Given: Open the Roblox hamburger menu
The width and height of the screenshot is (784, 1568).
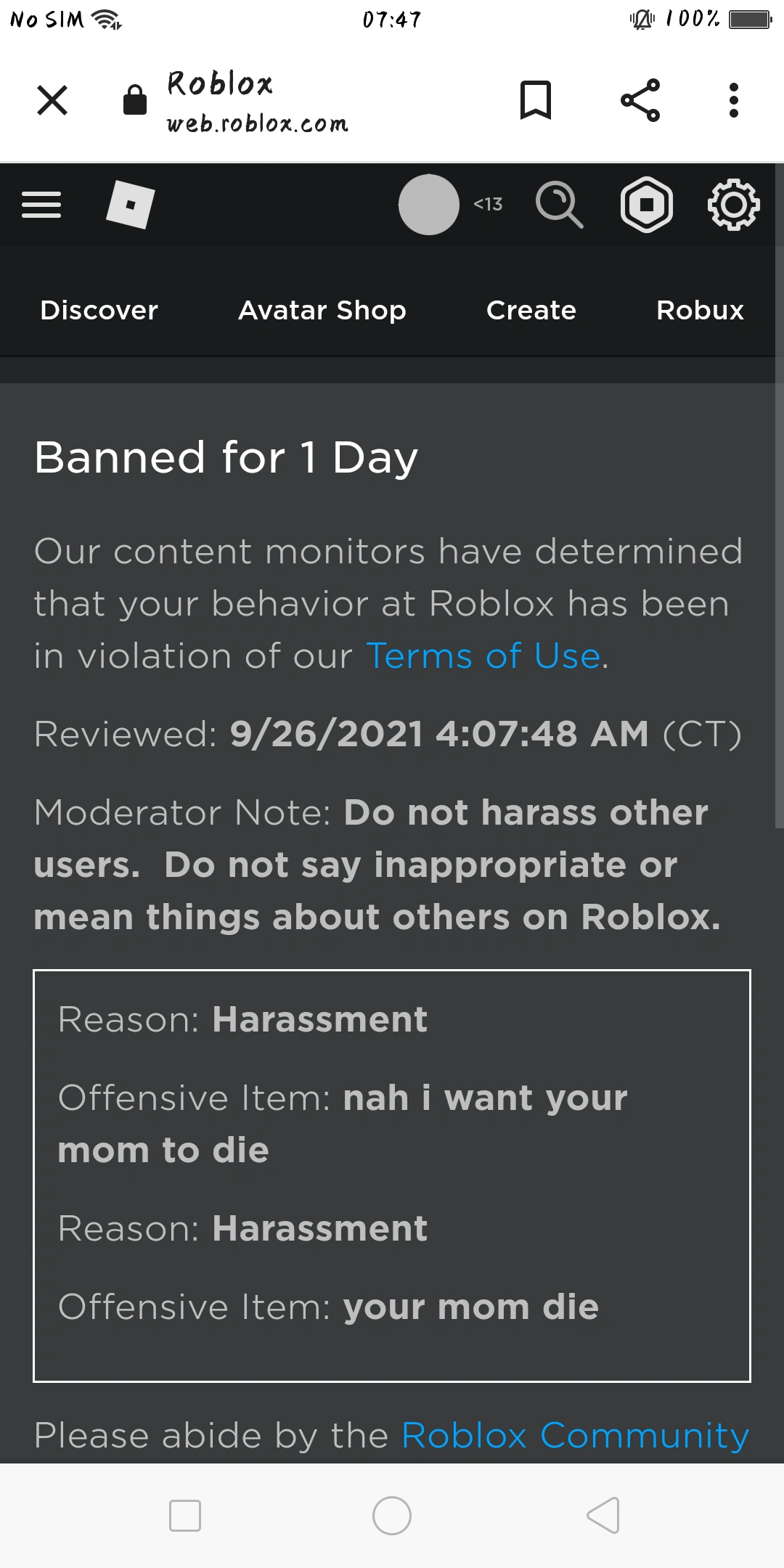Looking at the screenshot, I should click(41, 204).
